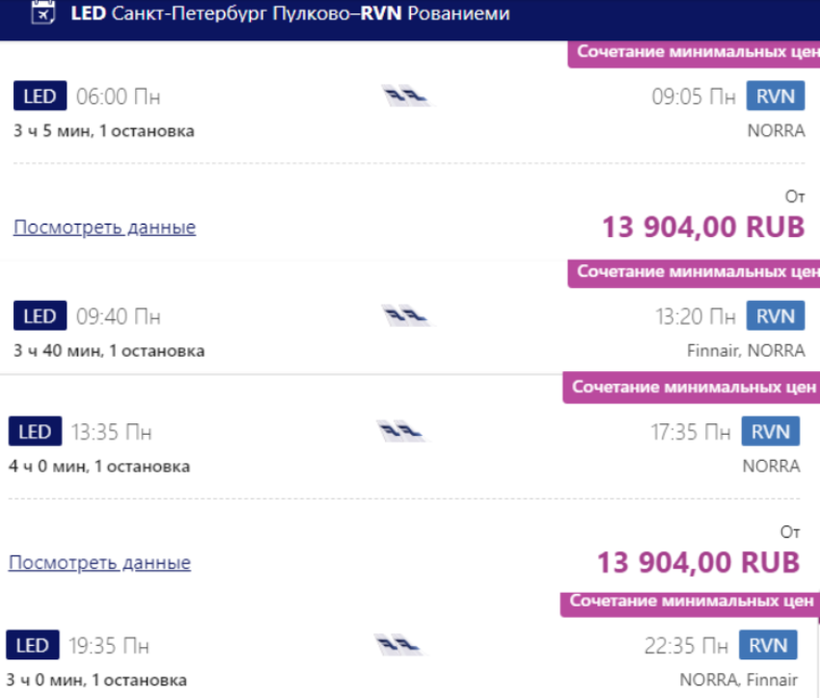The width and height of the screenshot is (820, 698).
Task: Click Finnair logo on 06:00 flight
Action: (406, 97)
